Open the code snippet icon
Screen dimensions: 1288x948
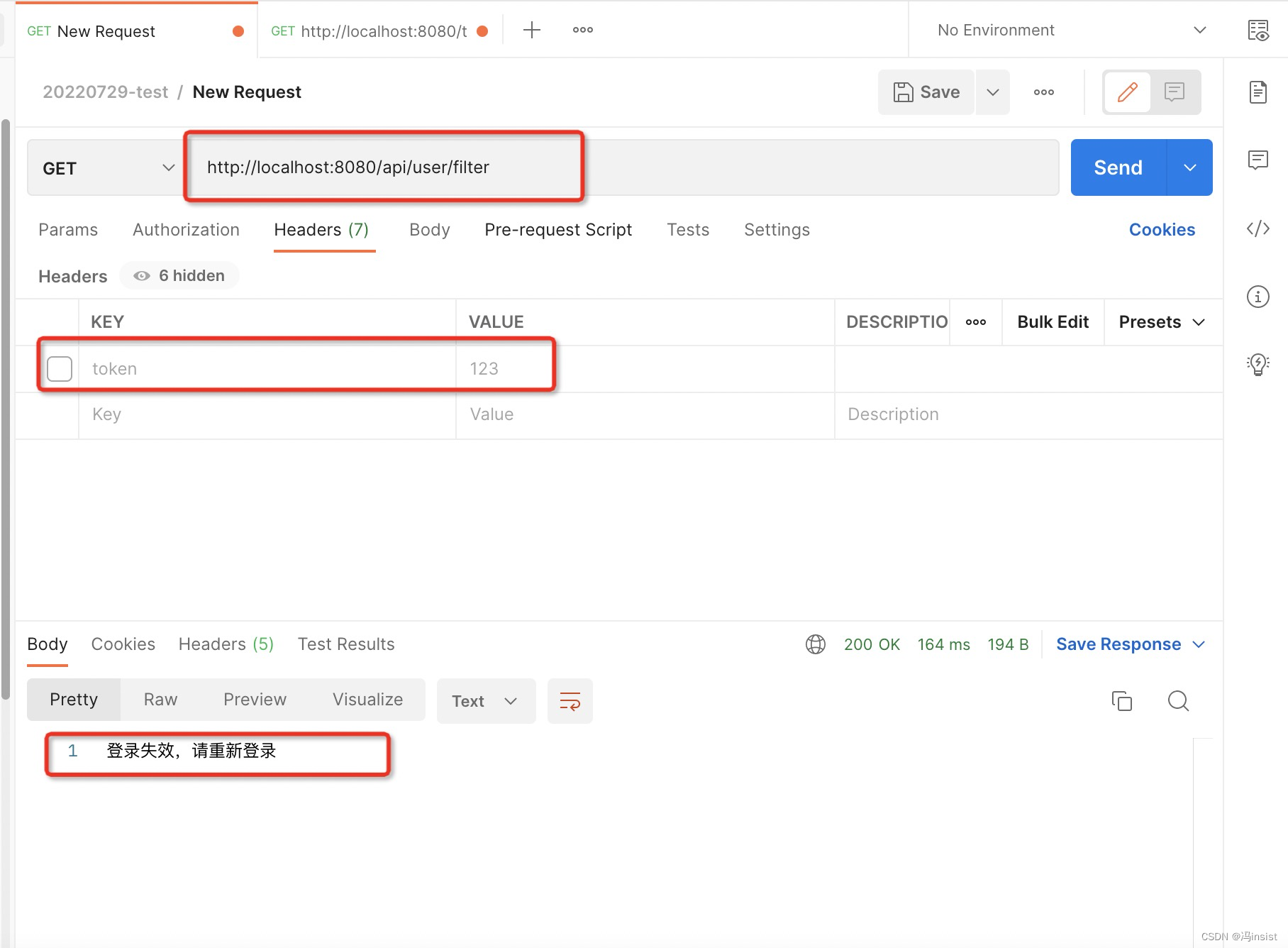1258,228
